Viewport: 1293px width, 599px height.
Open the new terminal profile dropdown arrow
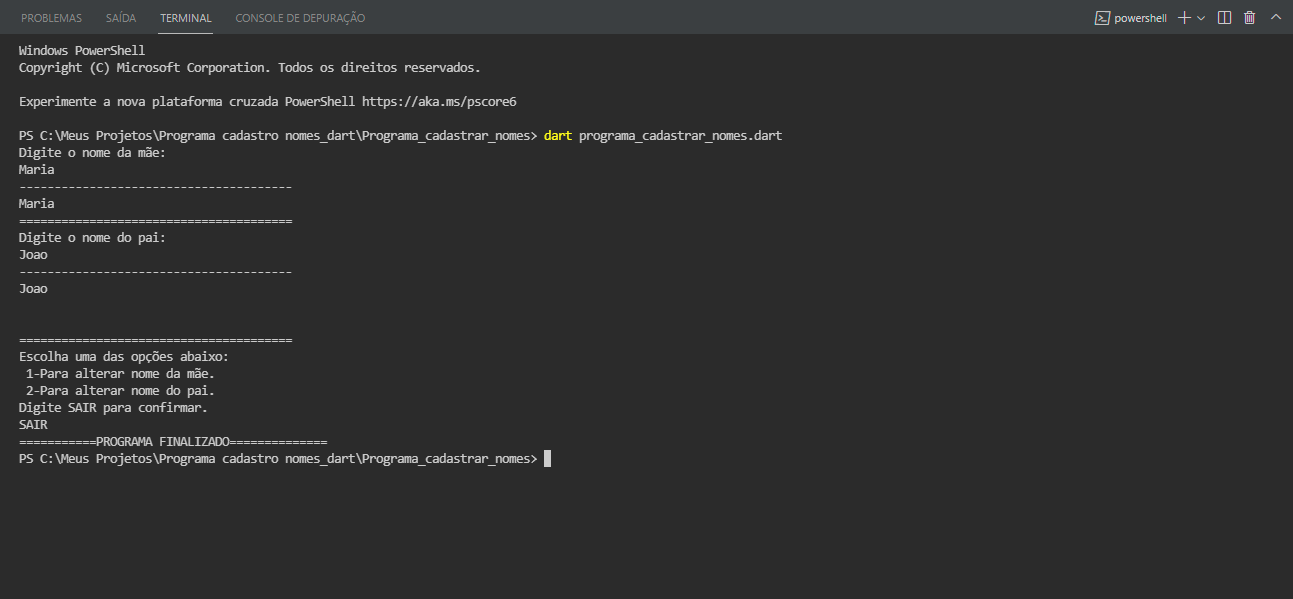coord(1201,18)
